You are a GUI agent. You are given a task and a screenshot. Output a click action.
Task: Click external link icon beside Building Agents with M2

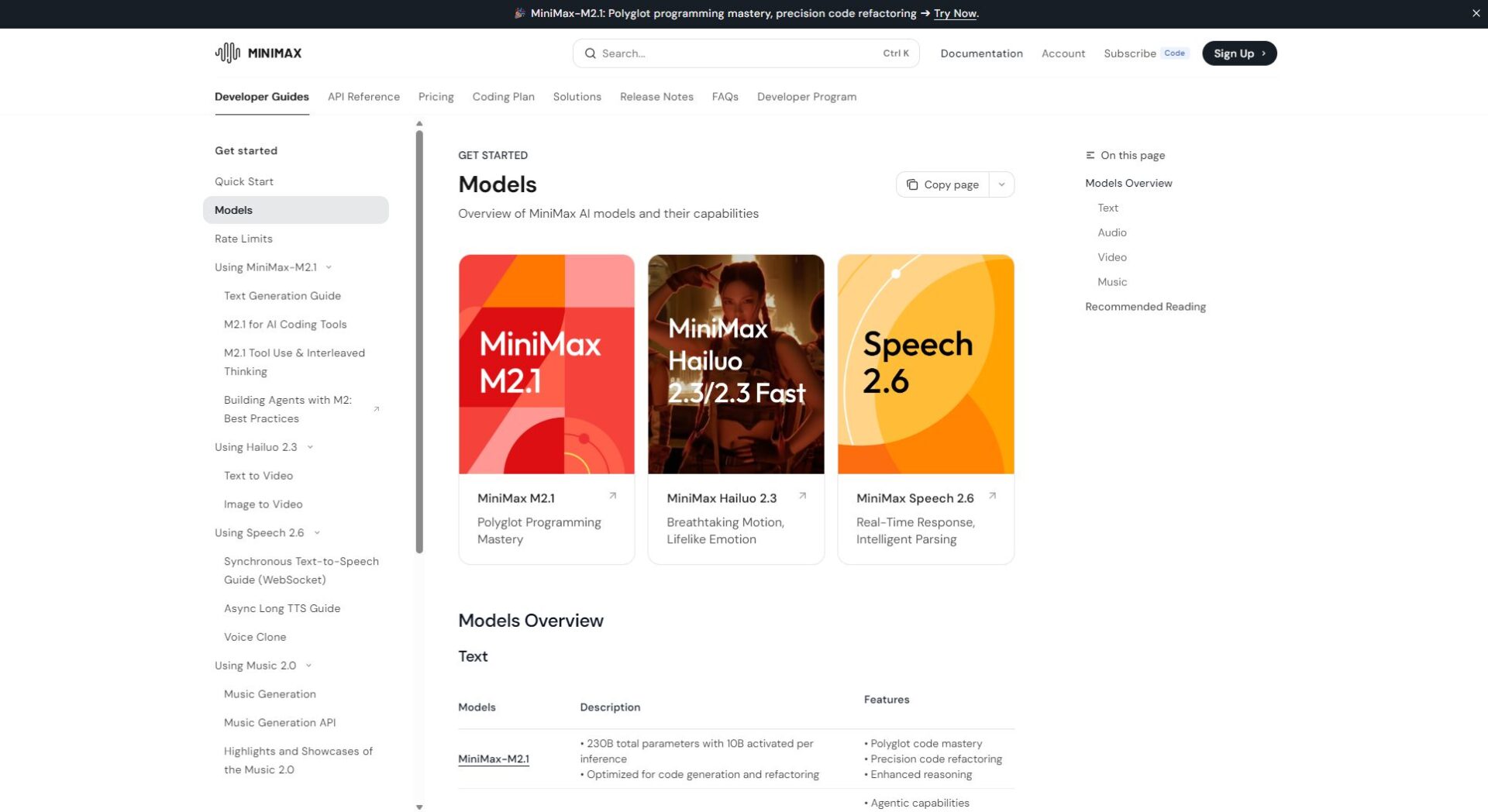click(377, 409)
